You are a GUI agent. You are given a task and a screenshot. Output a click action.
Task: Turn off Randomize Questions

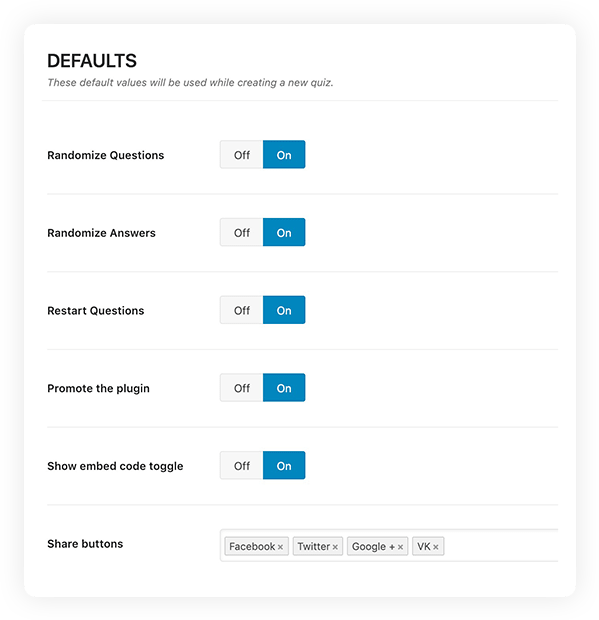pos(242,155)
